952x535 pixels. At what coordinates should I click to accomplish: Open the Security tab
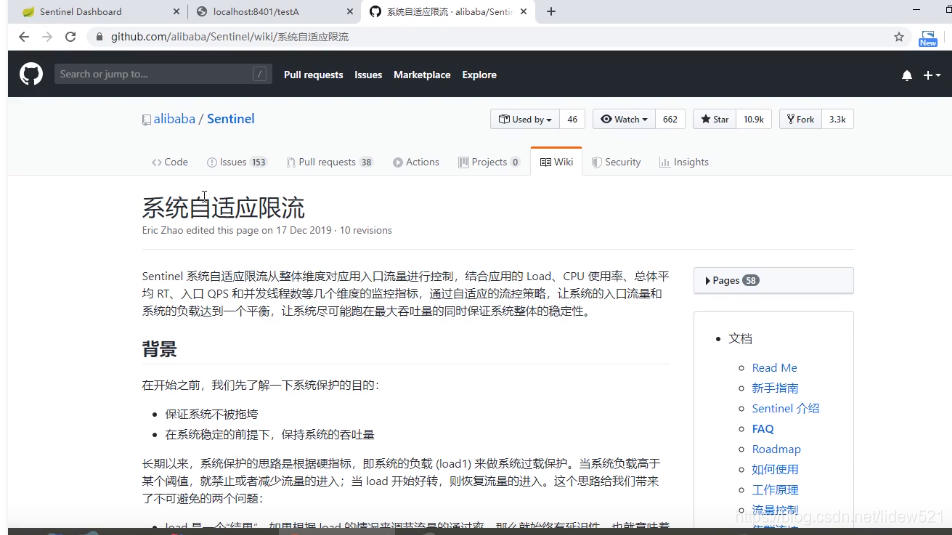(x=616, y=162)
